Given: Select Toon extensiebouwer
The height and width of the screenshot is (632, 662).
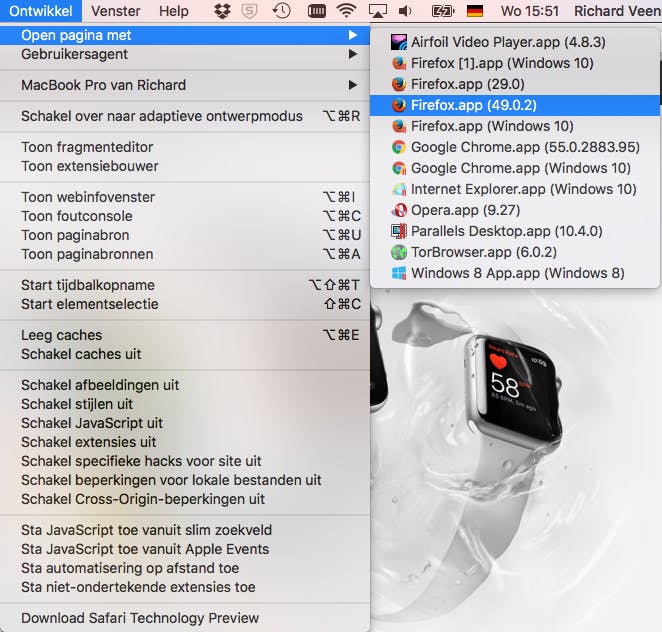Looking at the screenshot, I should [x=185, y=166].
